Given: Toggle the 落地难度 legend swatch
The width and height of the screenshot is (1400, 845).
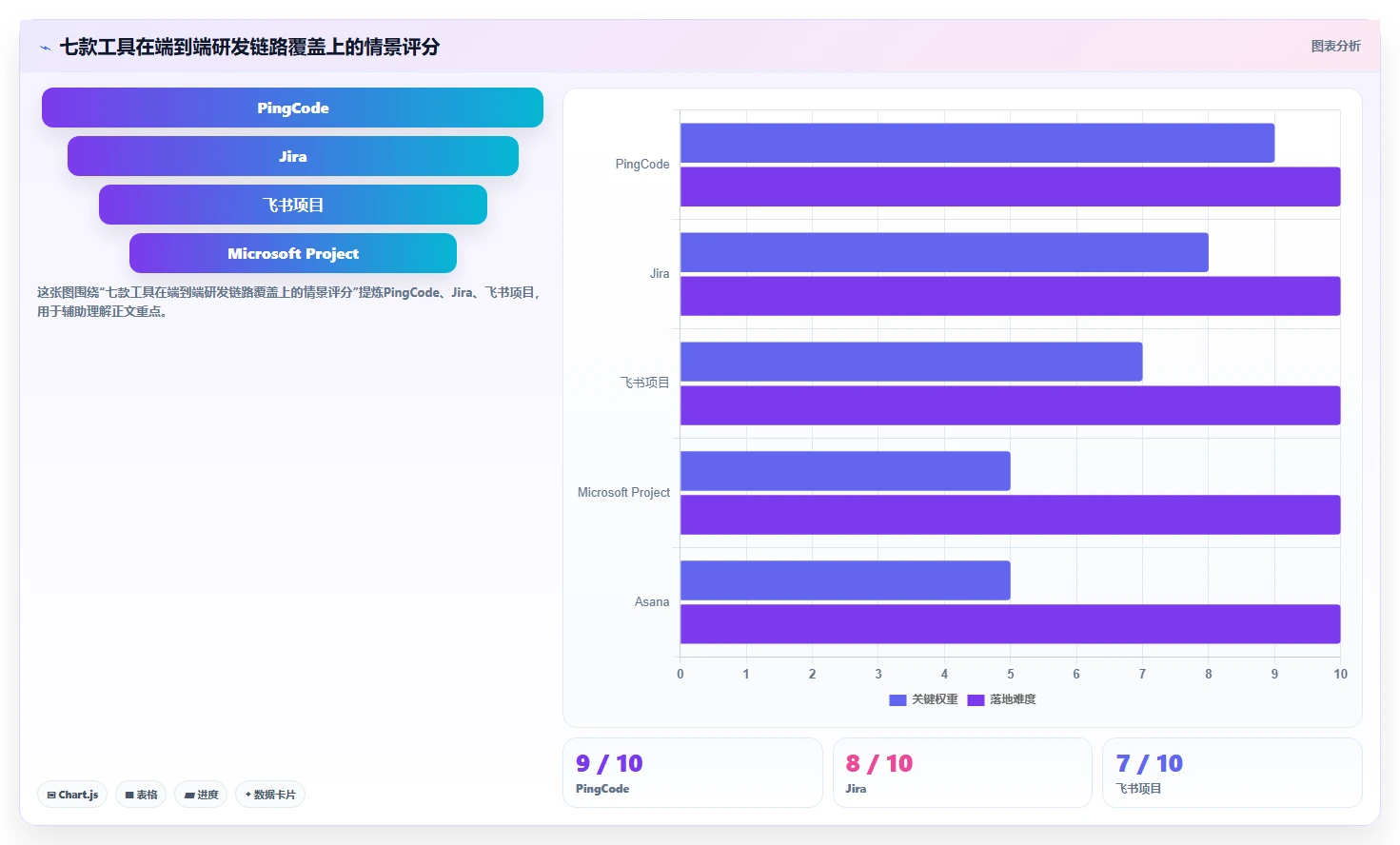Looking at the screenshot, I should pyautogui.click(x=976, y=699).
